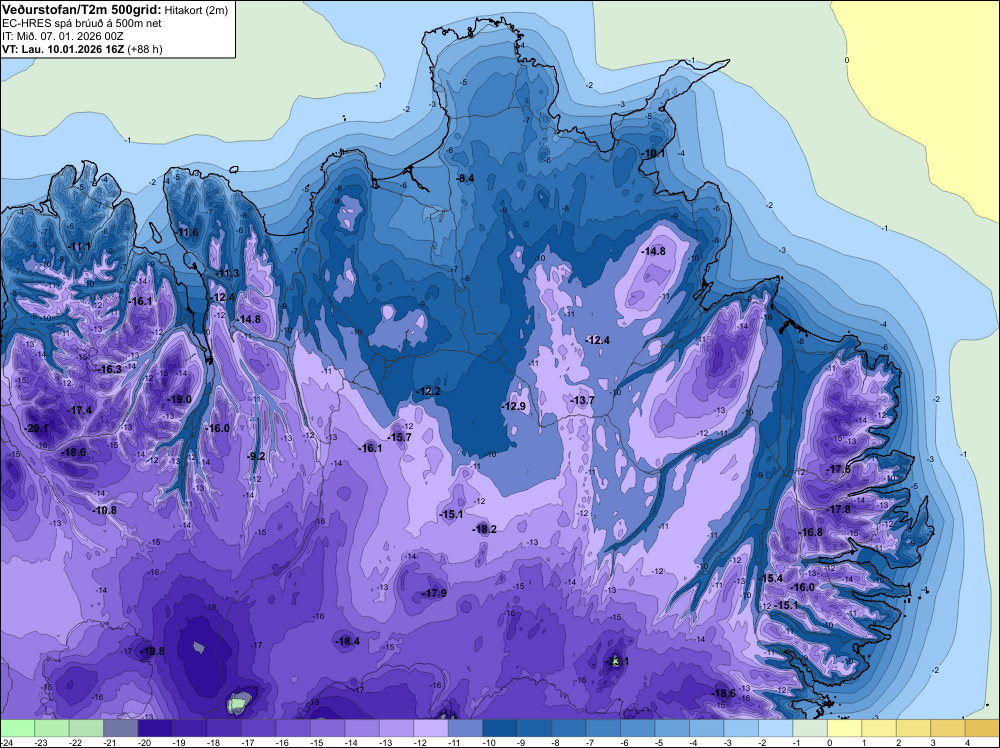This screenshot has height=748, width=1000.
Task: Click the legend swatch above the -12 label
Action: pos(431,728)
